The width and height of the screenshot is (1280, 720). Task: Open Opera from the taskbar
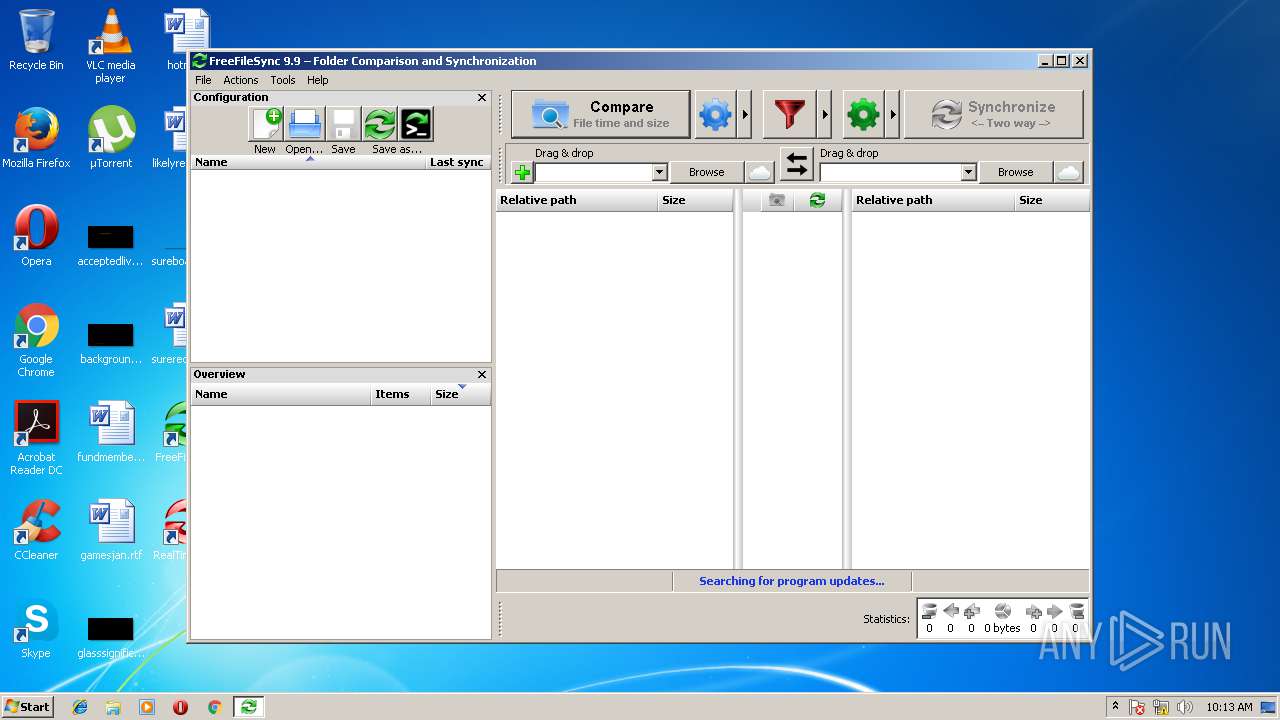point(180,707)
